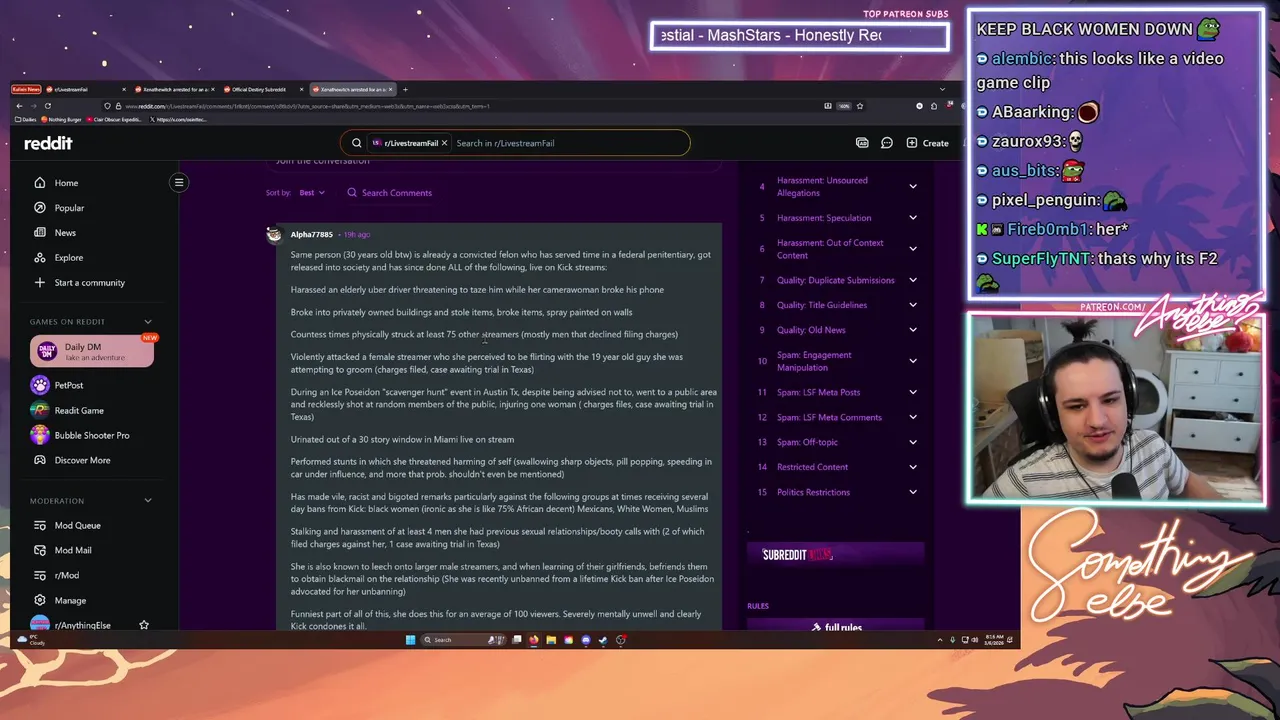1280x720 pixels.
Task: Open the Nothing Burger bookmark
Action: point(62,119)
